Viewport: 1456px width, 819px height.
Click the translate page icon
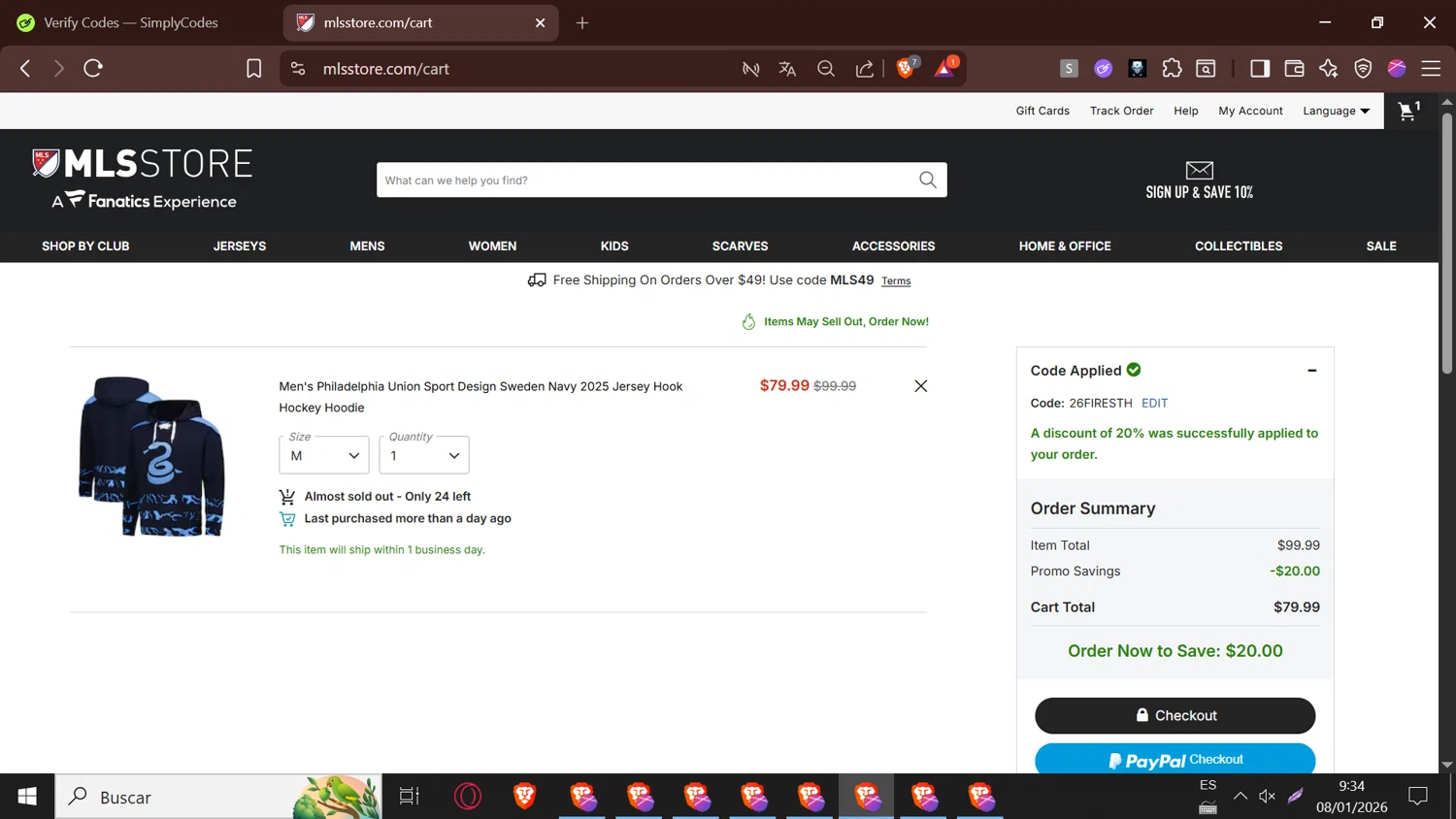[x=787, y=68]
